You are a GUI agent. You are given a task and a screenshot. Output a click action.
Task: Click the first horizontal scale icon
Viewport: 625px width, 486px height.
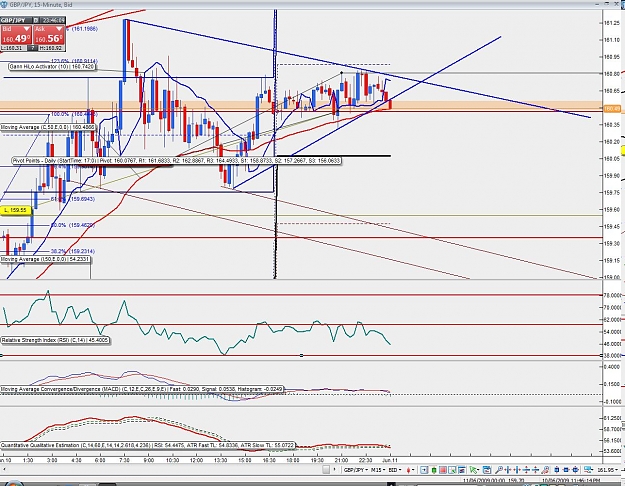coord(508,470)
